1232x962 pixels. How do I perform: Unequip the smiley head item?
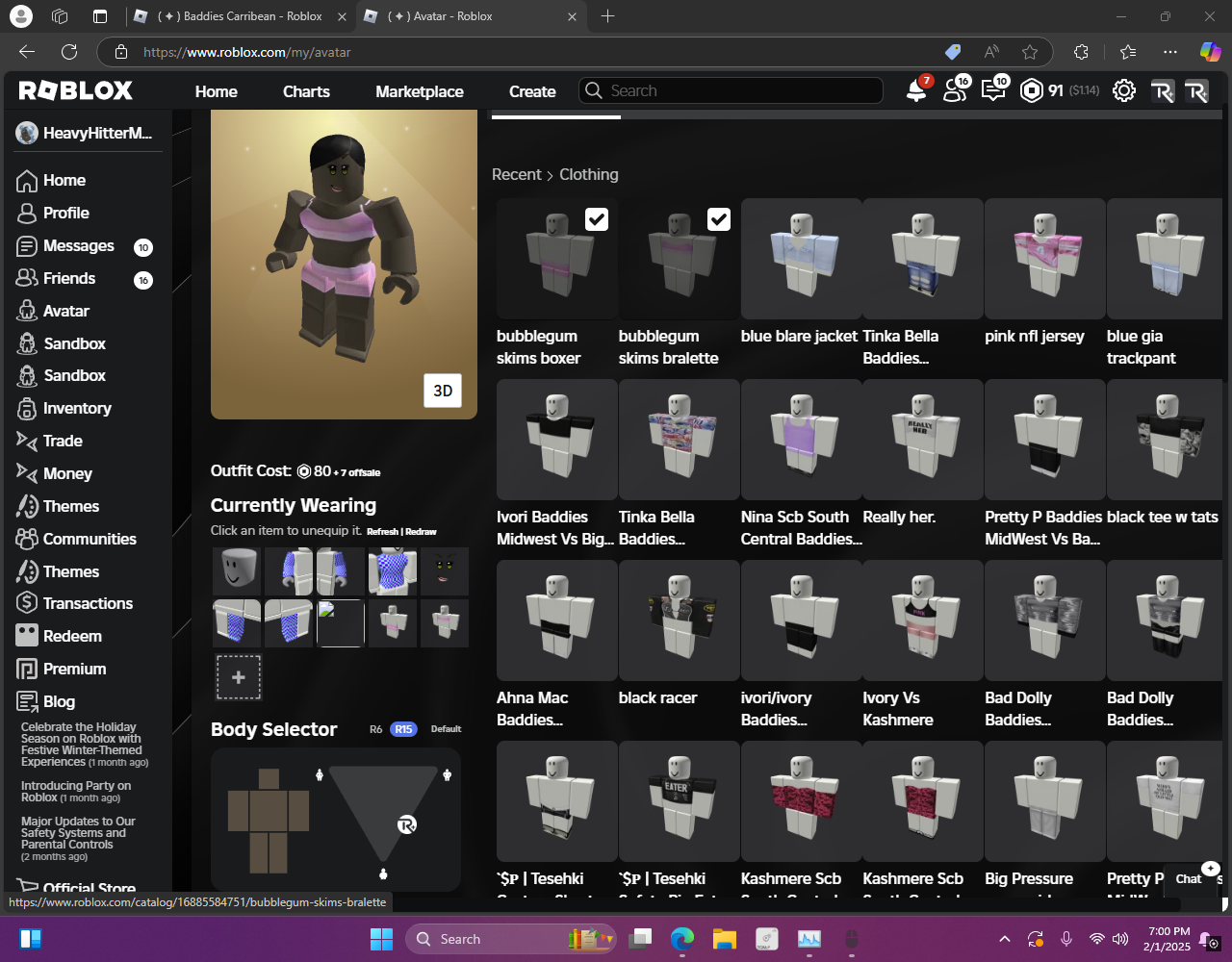tap(237, 572)
